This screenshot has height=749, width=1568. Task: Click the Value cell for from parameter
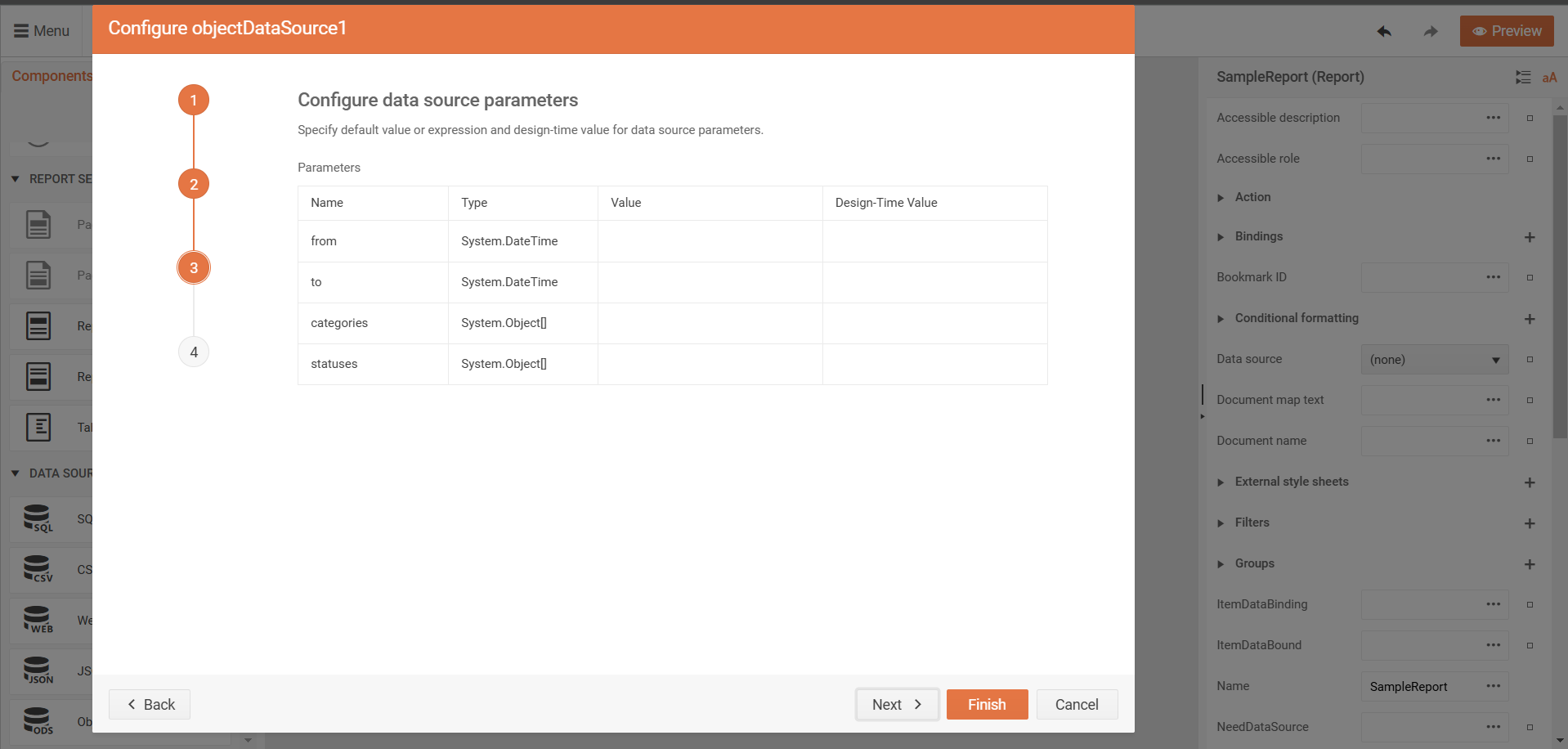point(710,241)
